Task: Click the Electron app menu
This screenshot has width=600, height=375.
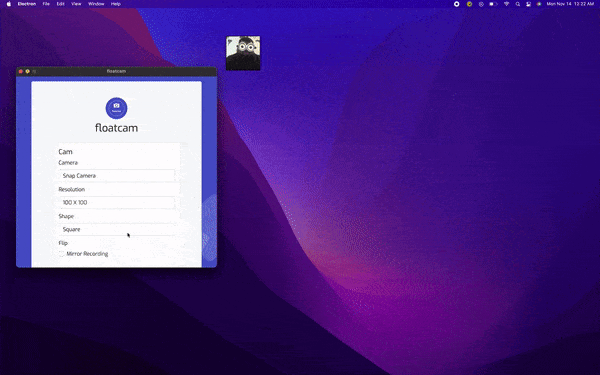Action: (x=27, y=4)
